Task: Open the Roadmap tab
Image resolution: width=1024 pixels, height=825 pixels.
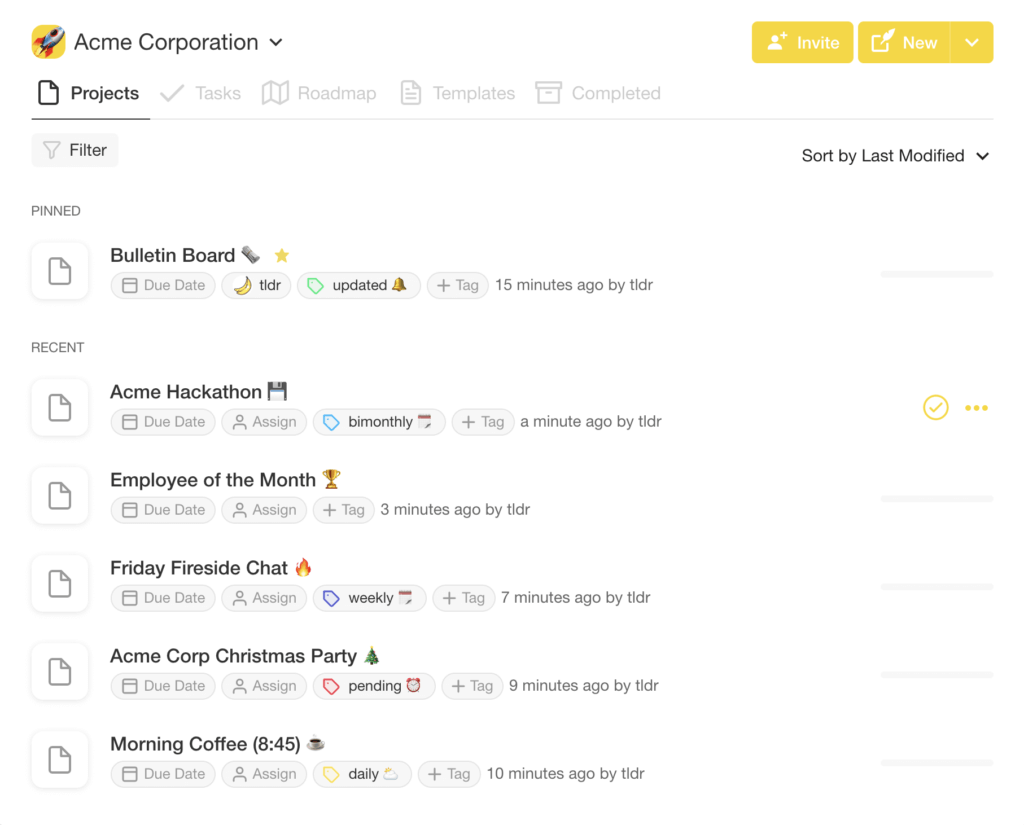Action: pos(319,93)
